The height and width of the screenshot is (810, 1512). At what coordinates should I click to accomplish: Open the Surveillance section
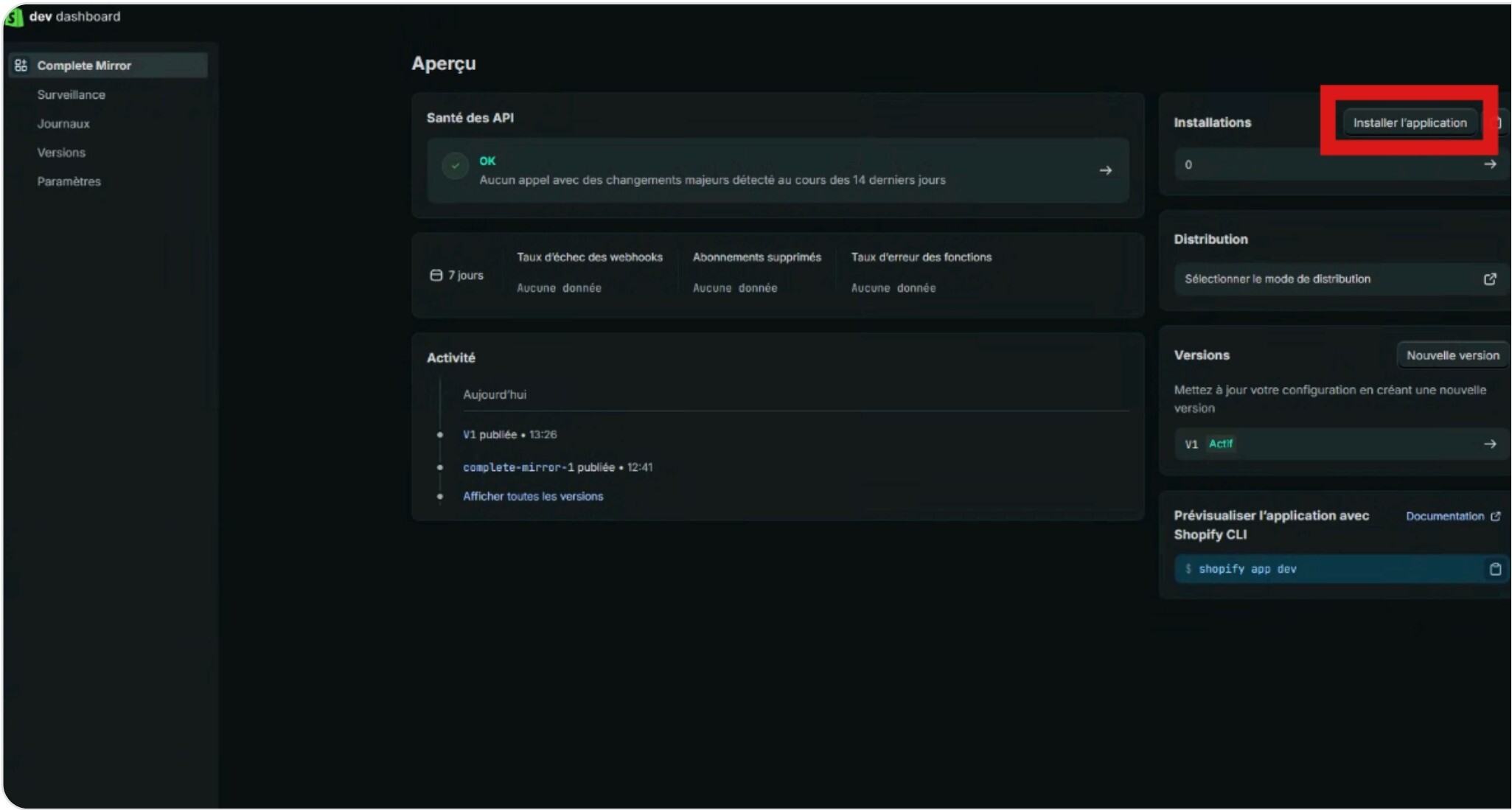72,95
